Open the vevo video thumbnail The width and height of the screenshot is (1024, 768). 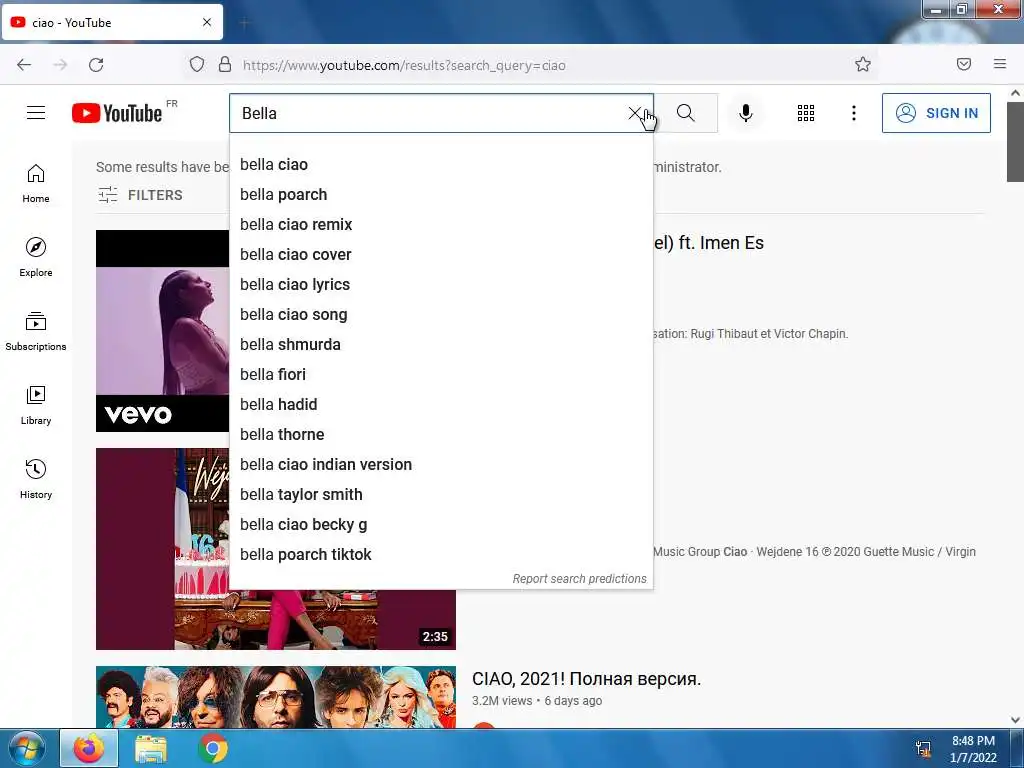click(163, 330)
